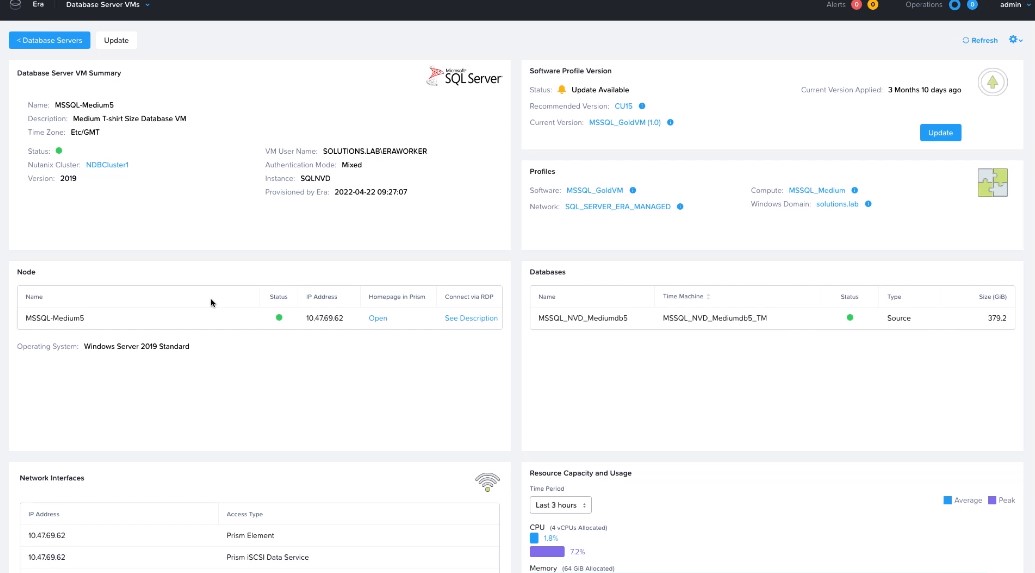Click the purple 7.2% CPU peak bar
Screen dimensions: 1035x573
547,552
